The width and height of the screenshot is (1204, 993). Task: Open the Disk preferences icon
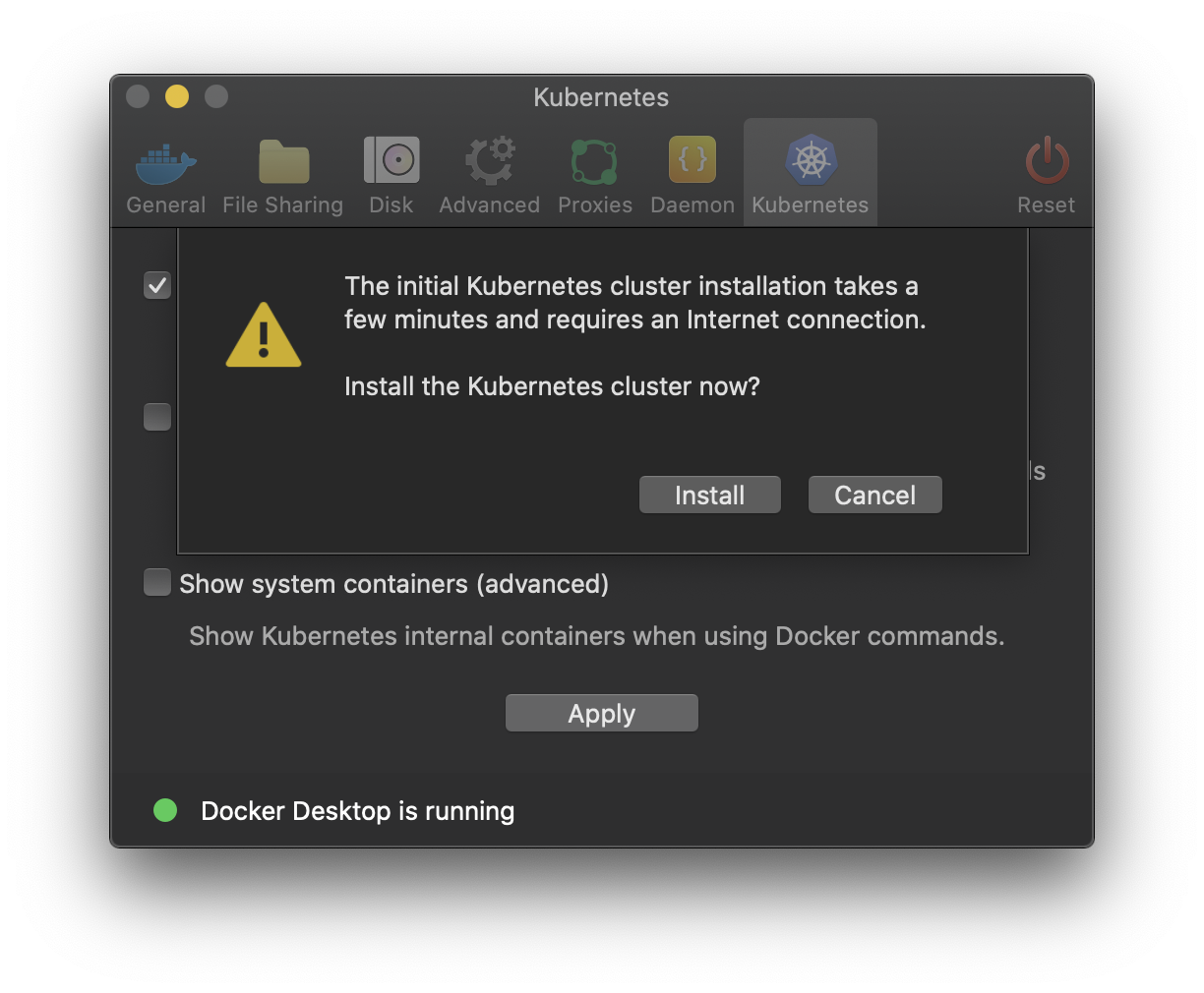(391, 160)
